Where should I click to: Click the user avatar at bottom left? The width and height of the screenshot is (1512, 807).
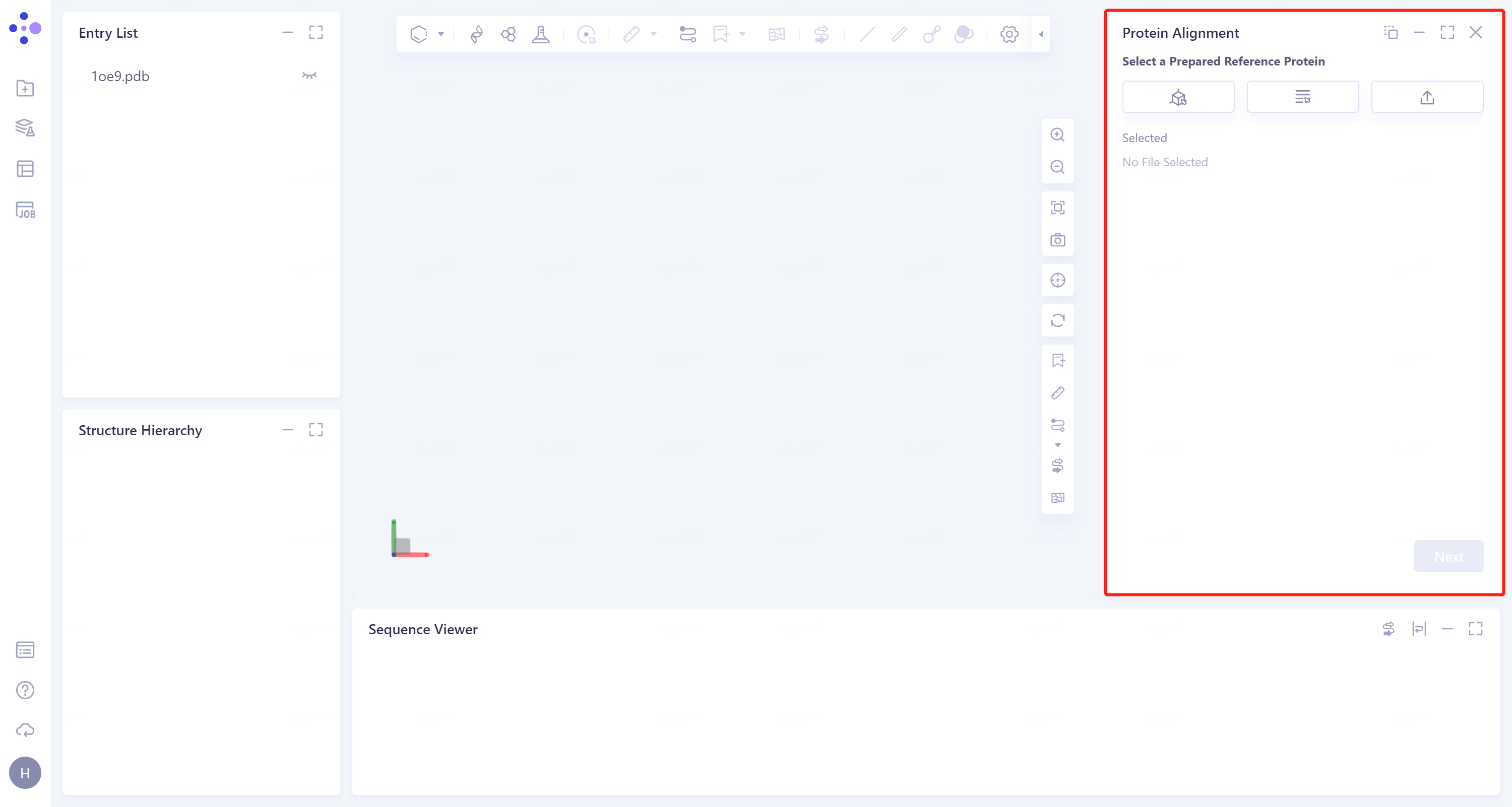pyautogui.click(x=25, y=773)
